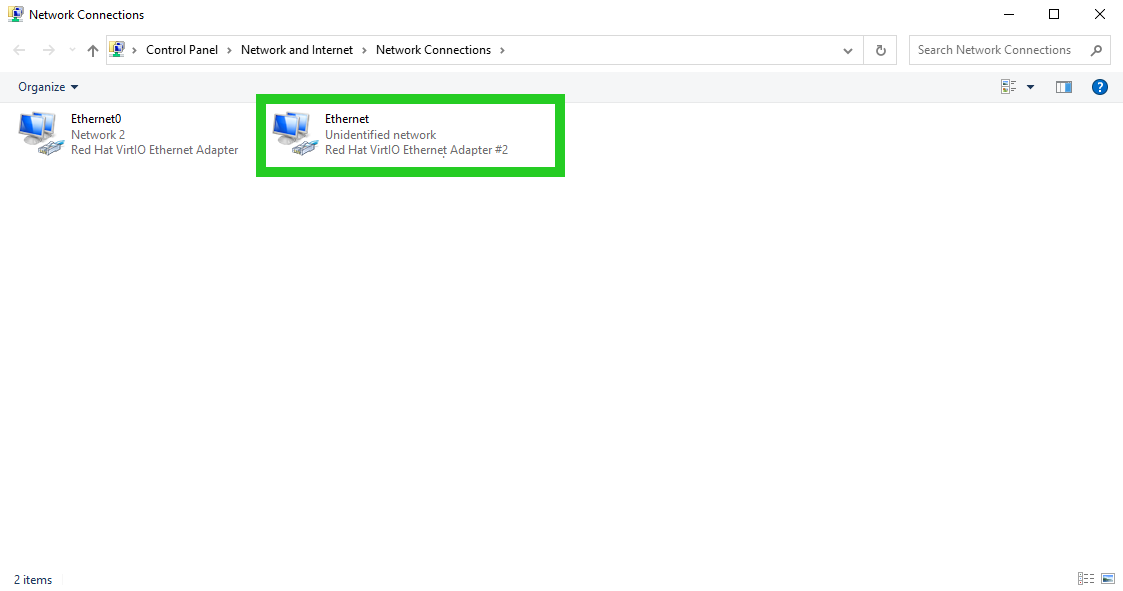Click the Back navigation arrow
This screenshot has width=1123, height=591.
[x=19, y=50]
